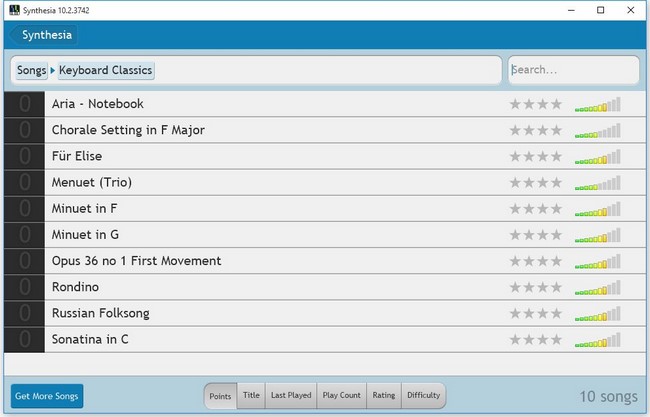Pick Minuet in G from list
The width and height of the screenshot is (650, 417).
325,235
